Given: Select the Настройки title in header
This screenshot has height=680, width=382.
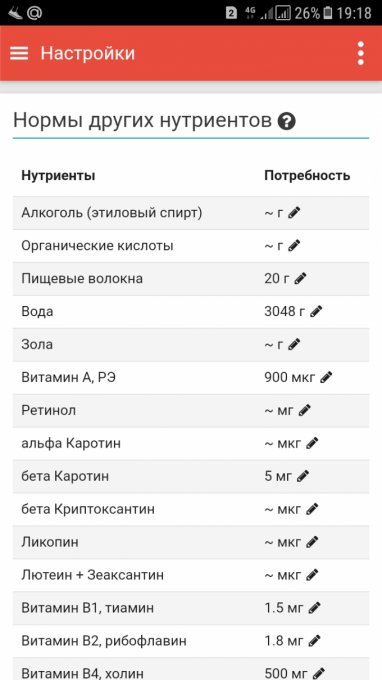Looking at the screenshot, I should click(x=88, y=53).
